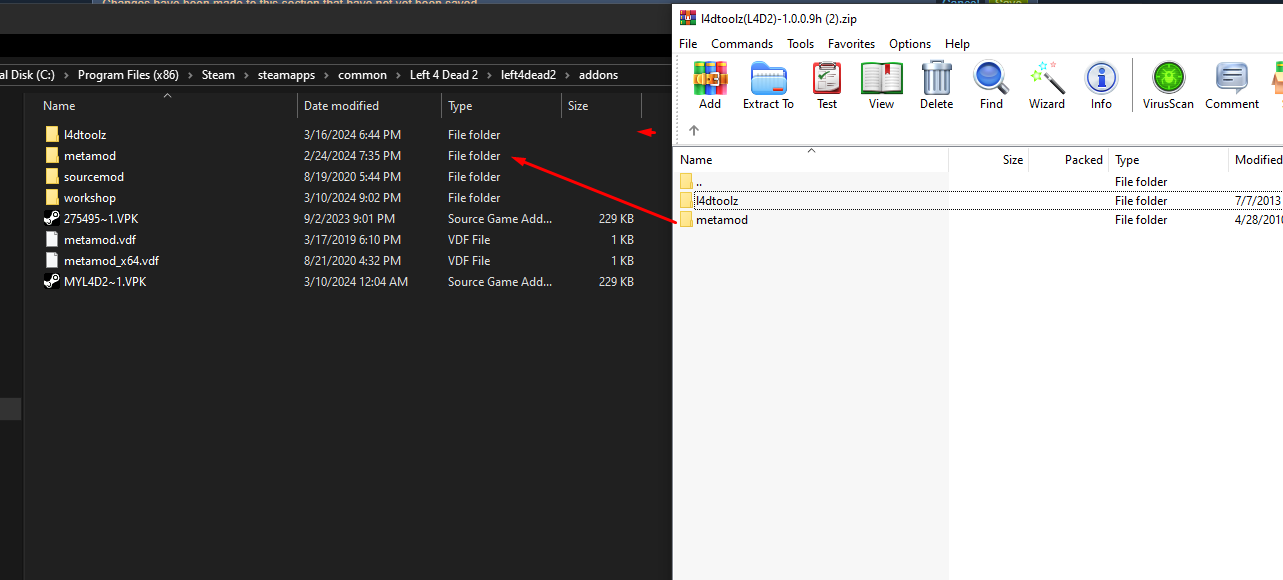This screenshot has width=1283, height=580.
Task: Click the steamapps breadcrumb
Action: [x=286, y=75]
